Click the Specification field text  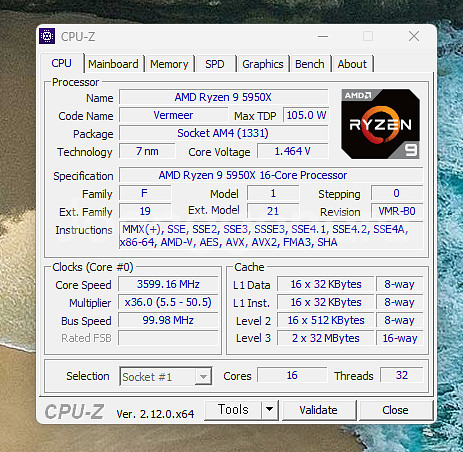click(271, 175)
